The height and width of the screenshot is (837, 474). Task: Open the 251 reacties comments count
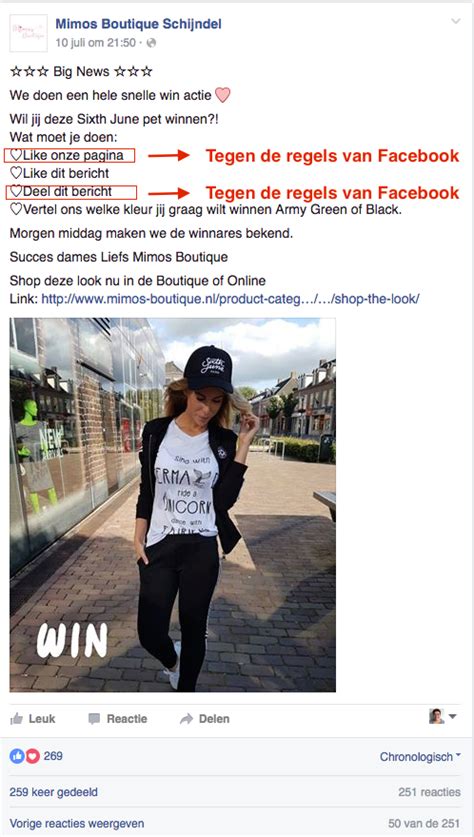coord(429,792)
